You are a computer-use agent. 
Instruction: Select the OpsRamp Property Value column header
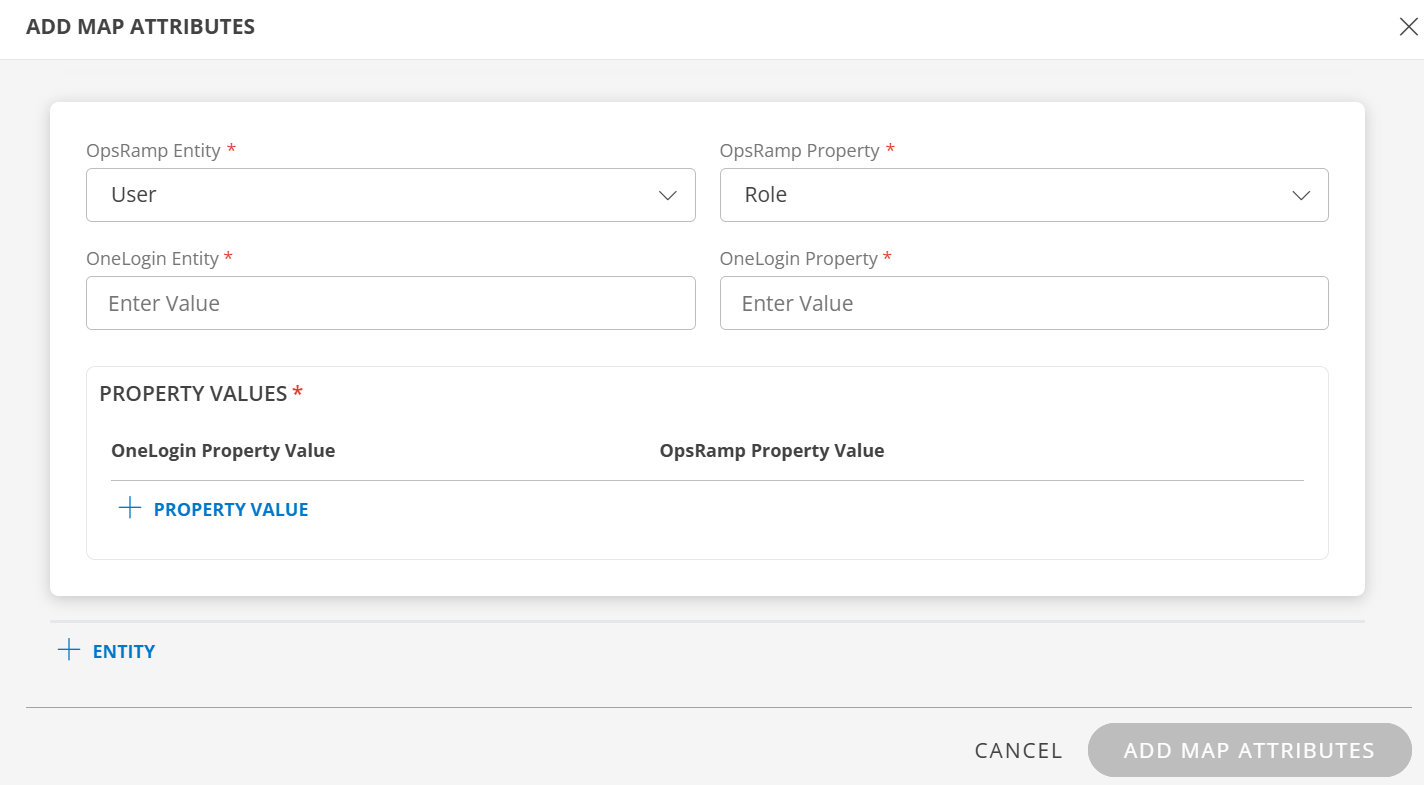click(x=772, y=451)
